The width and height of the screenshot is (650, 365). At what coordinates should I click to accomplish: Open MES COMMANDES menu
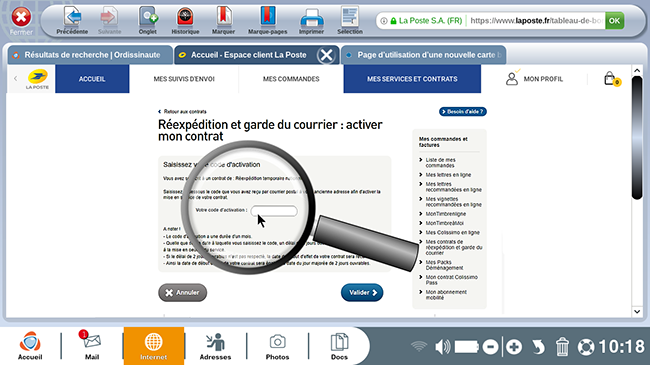(x=291, y=79)
